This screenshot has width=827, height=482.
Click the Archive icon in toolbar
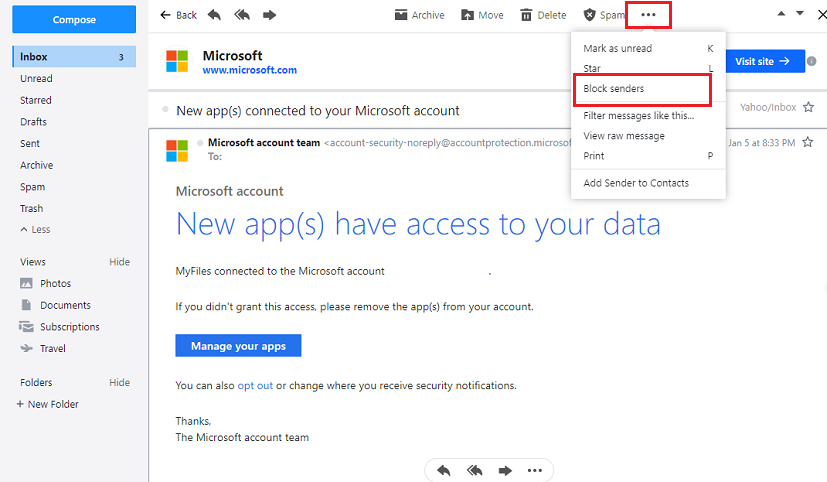401,15
